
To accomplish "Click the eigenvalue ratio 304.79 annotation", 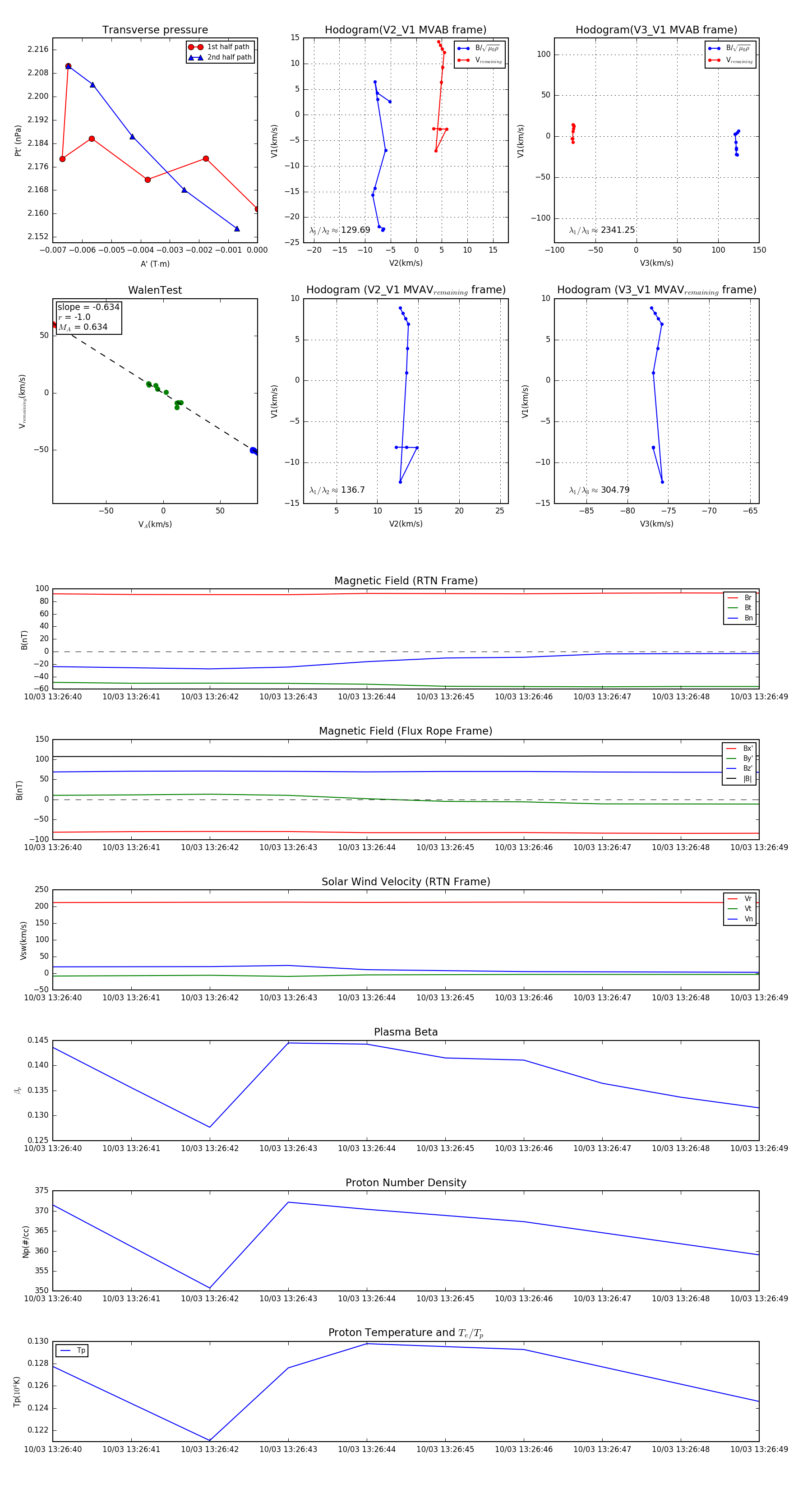I will (600, 490).
